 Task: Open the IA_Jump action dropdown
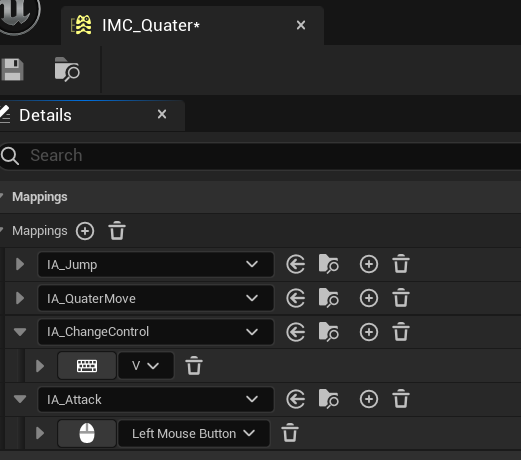156,265
